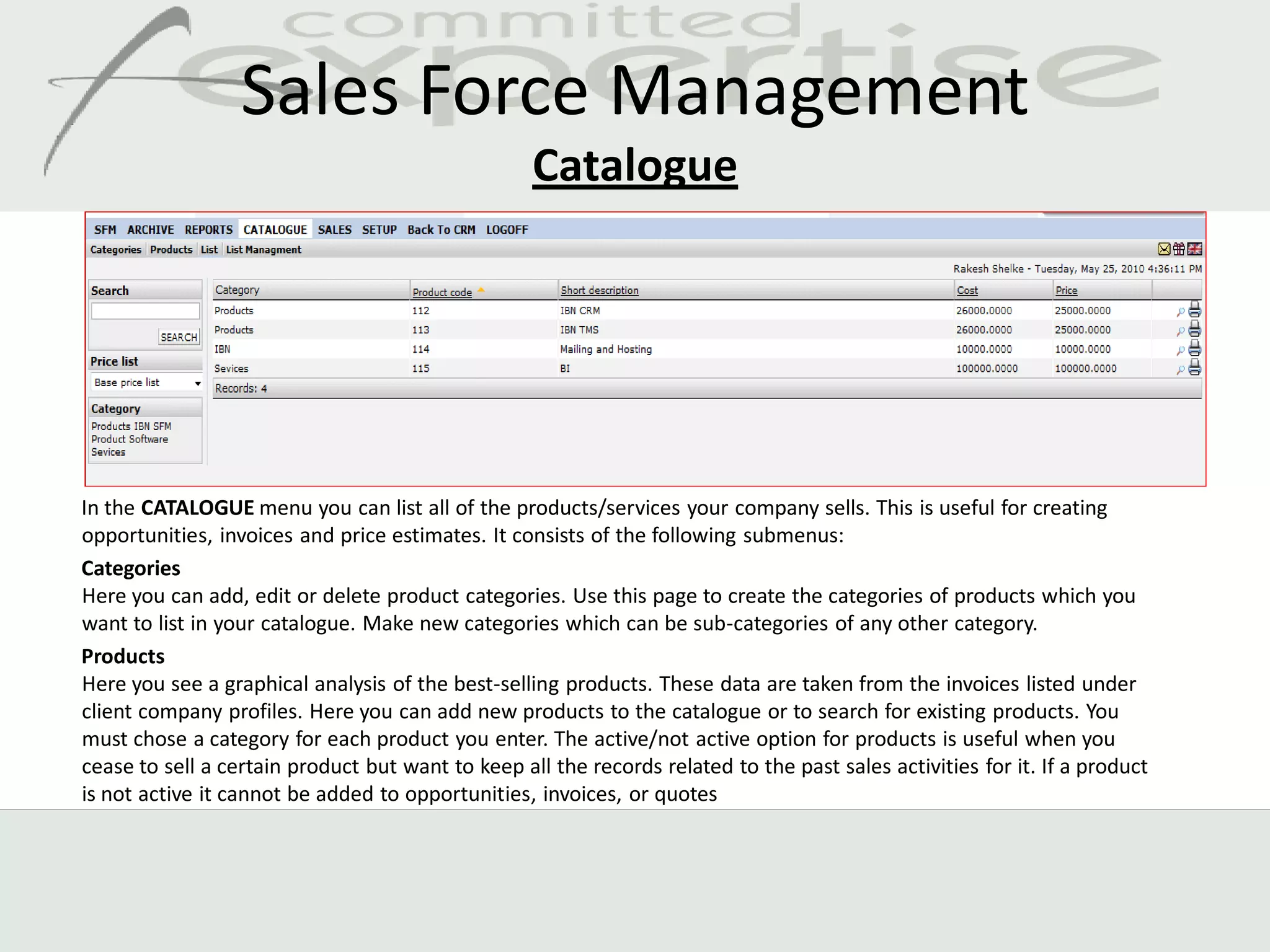Click product code 115
The width and height of the screenshot is (1270, 952).
(420, 368)
